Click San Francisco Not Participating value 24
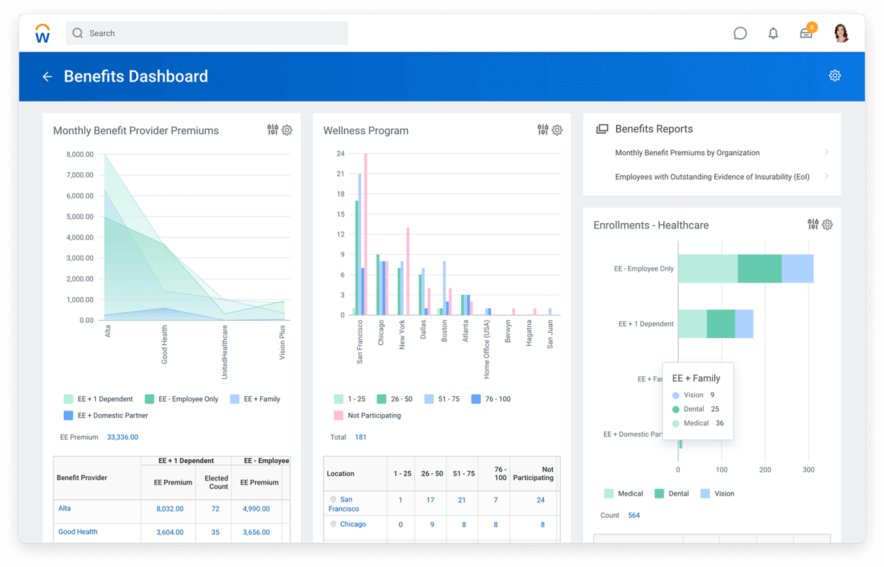884x567 pixels. [x=540, y=500]
